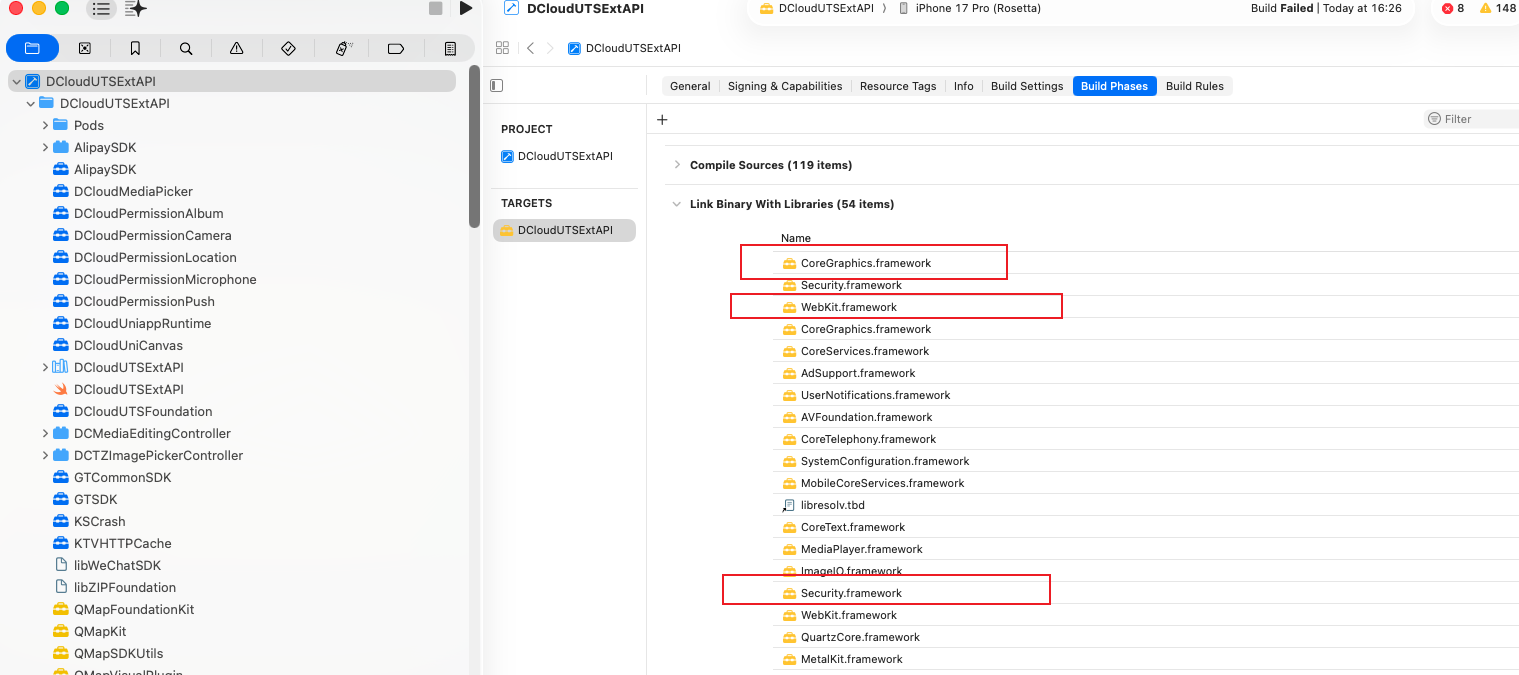The image size is (1519, 675).
Task: Click the navigator vertical scrollbar
Action: coord(474,147)
